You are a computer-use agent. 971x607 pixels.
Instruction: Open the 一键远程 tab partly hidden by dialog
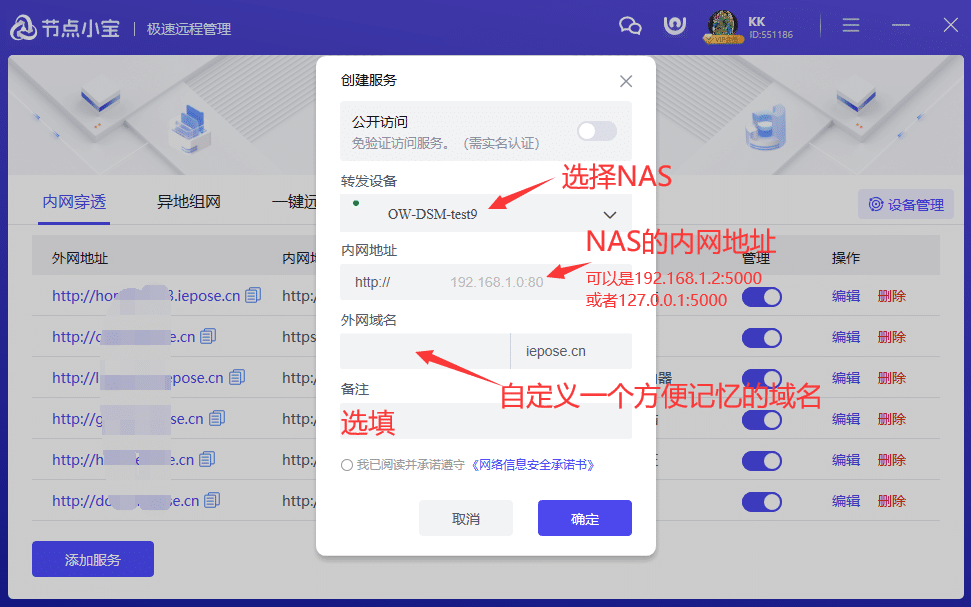click(294, 202)
